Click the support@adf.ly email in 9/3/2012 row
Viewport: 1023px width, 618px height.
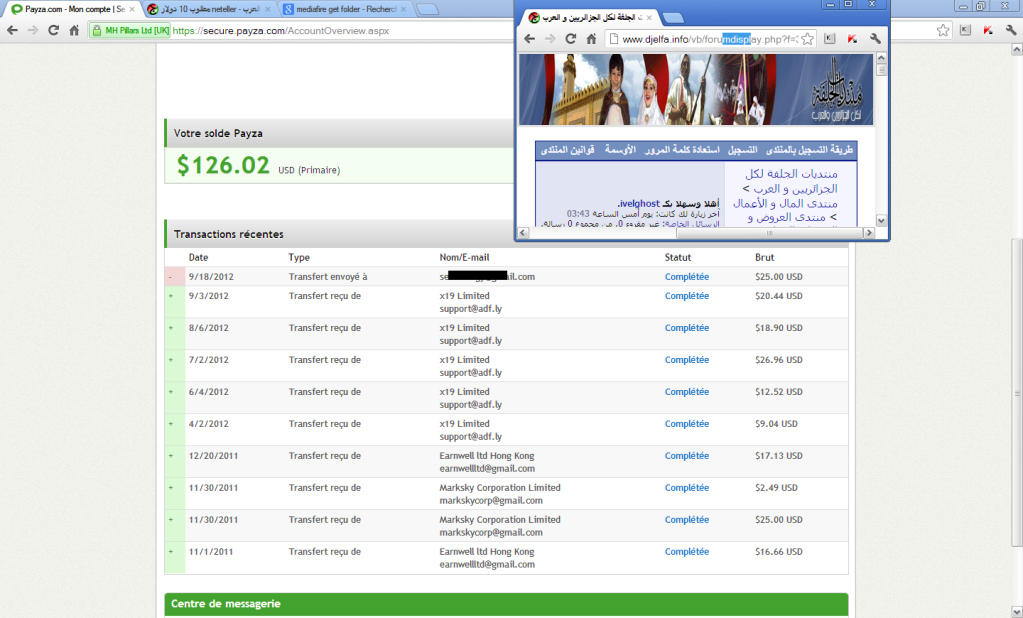[470, 309]
